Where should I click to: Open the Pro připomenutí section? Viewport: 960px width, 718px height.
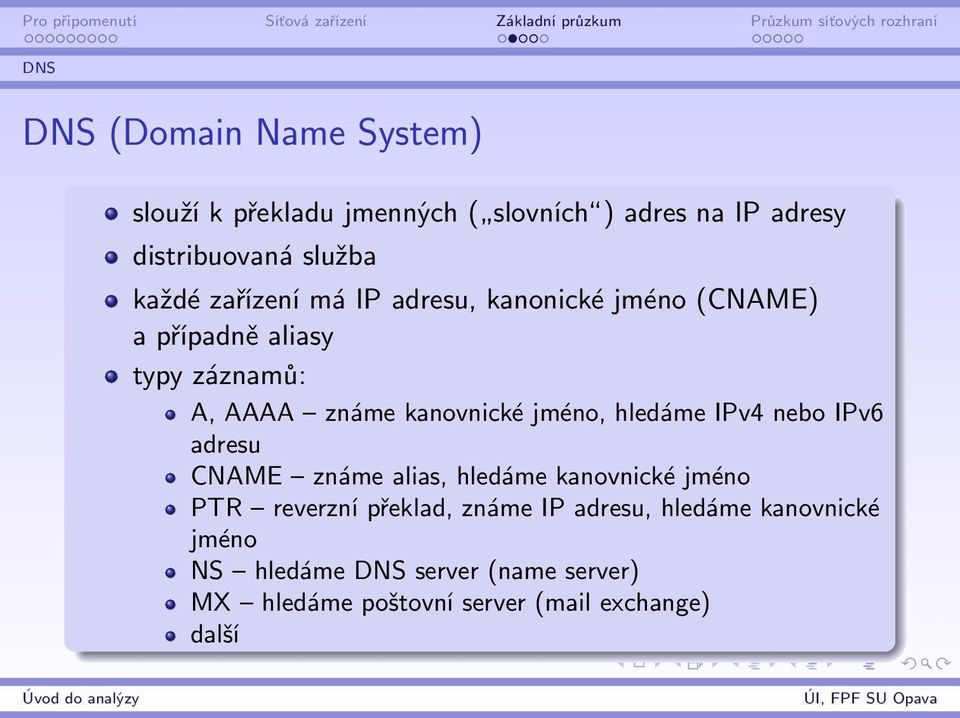[80, 21]
